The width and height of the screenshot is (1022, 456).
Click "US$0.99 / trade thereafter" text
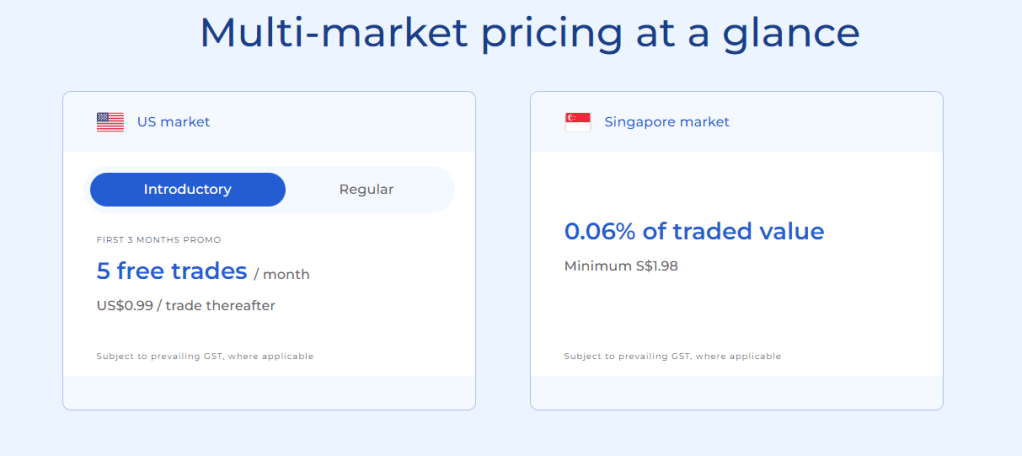185,305
